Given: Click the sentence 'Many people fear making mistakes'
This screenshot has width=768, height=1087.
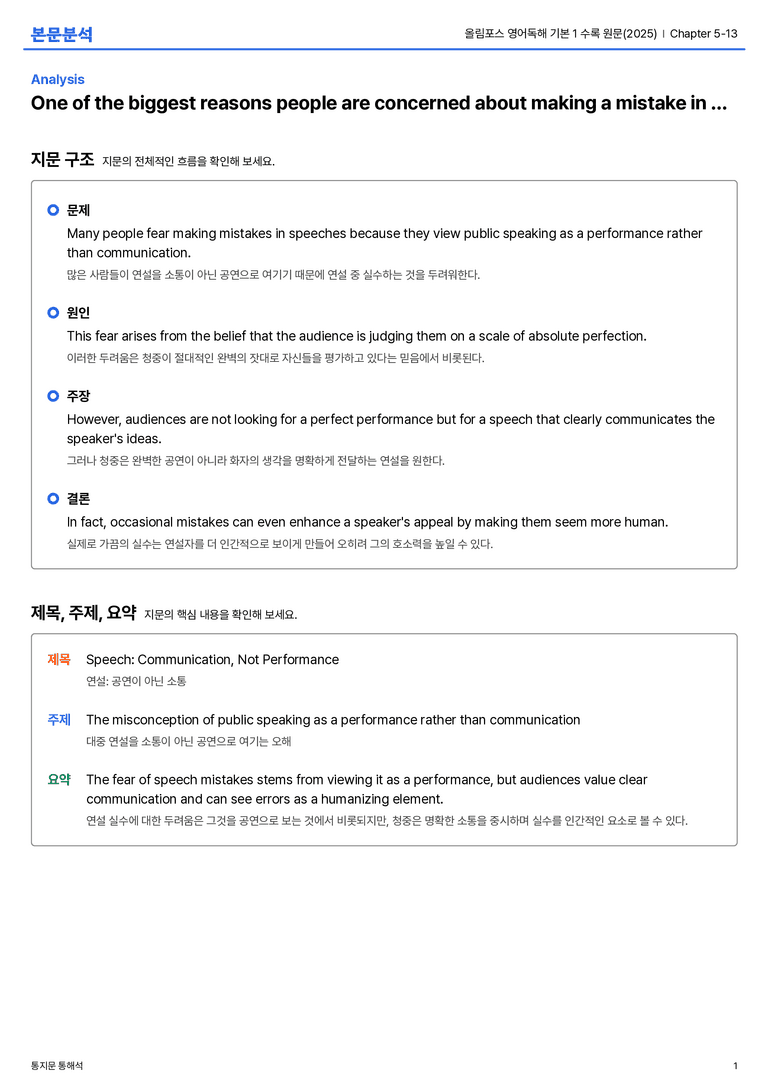Looking at the screenshot, I should [x=385, y=243].
